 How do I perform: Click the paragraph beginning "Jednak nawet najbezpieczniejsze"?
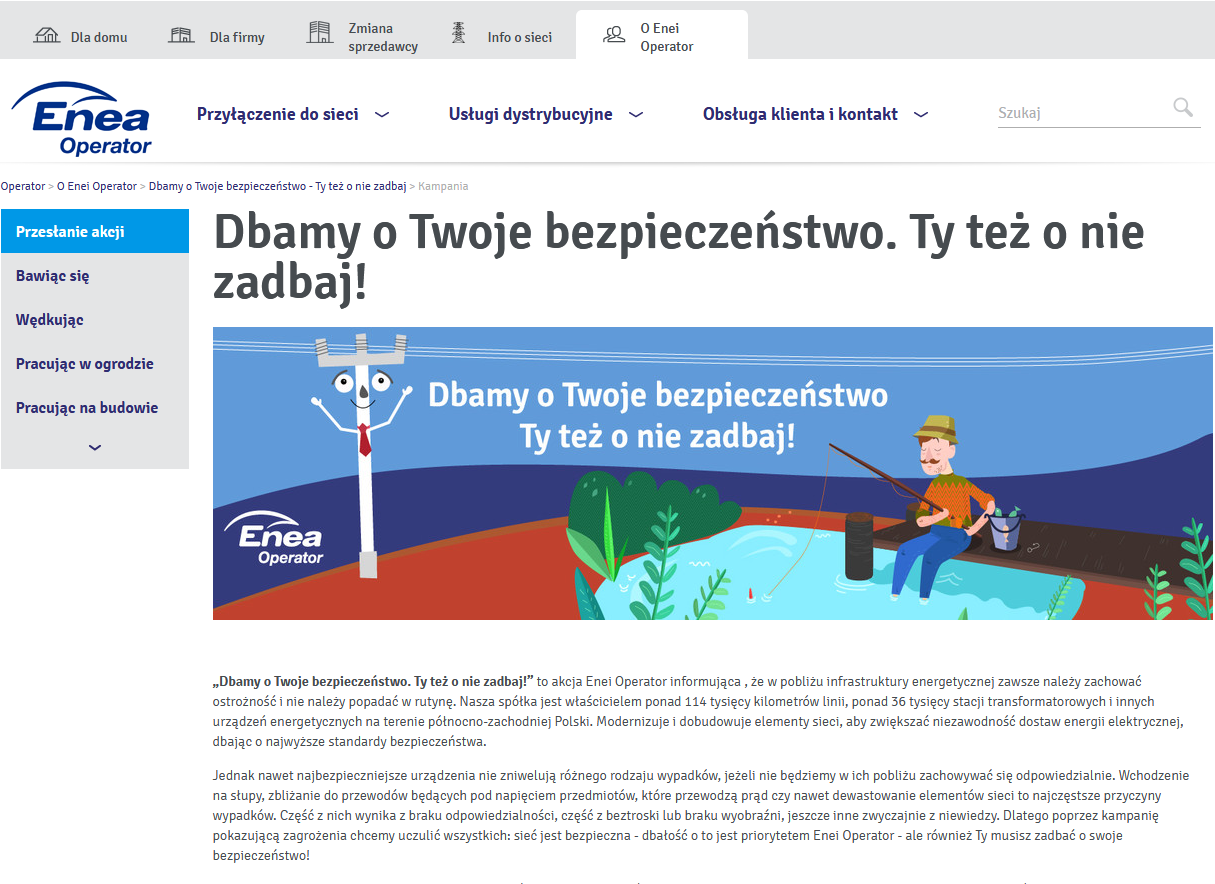[700, 815]
